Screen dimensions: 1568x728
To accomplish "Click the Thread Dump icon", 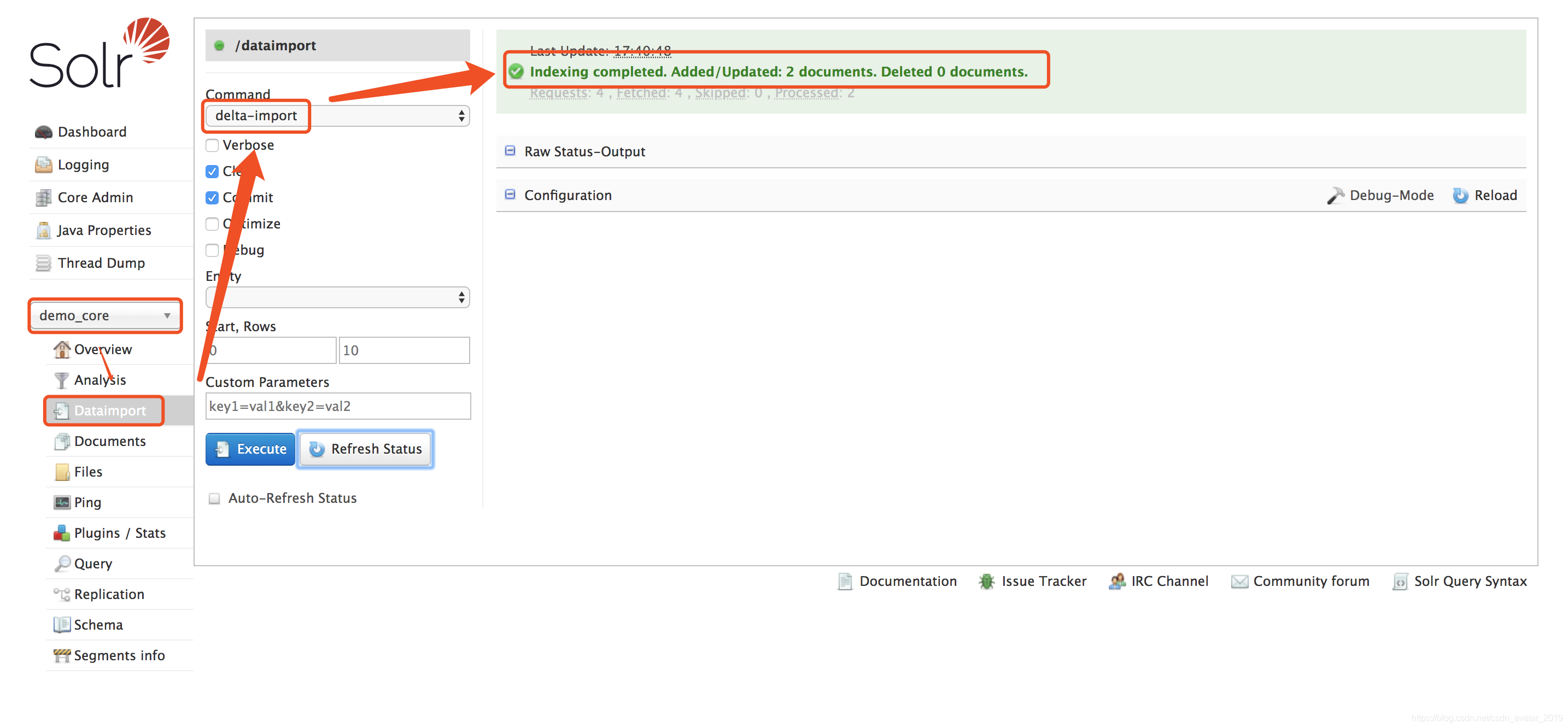I will [x=43, y=263].
